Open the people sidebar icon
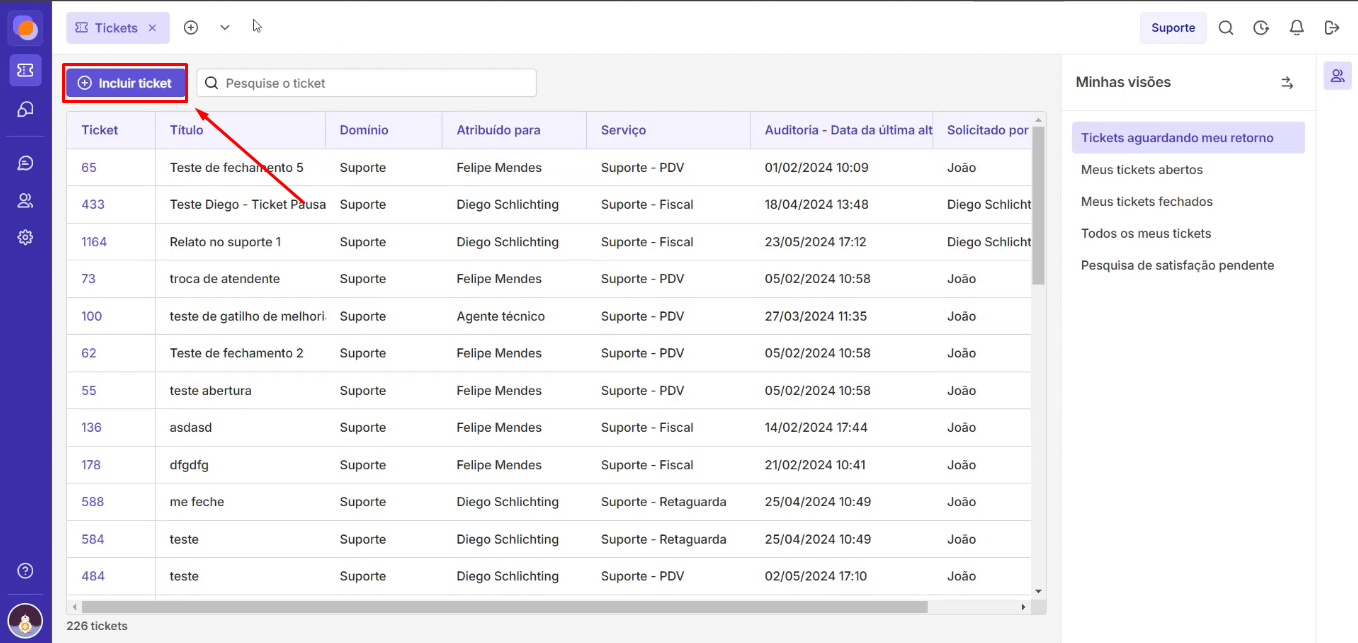The height and width of the screenshot is (643, 1358). point(26,200)
